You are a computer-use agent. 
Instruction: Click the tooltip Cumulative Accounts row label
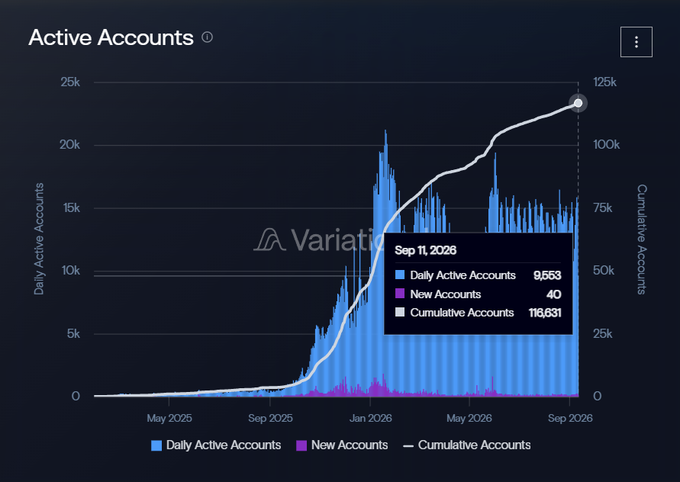pyautogui.click(x=462, y=313)
